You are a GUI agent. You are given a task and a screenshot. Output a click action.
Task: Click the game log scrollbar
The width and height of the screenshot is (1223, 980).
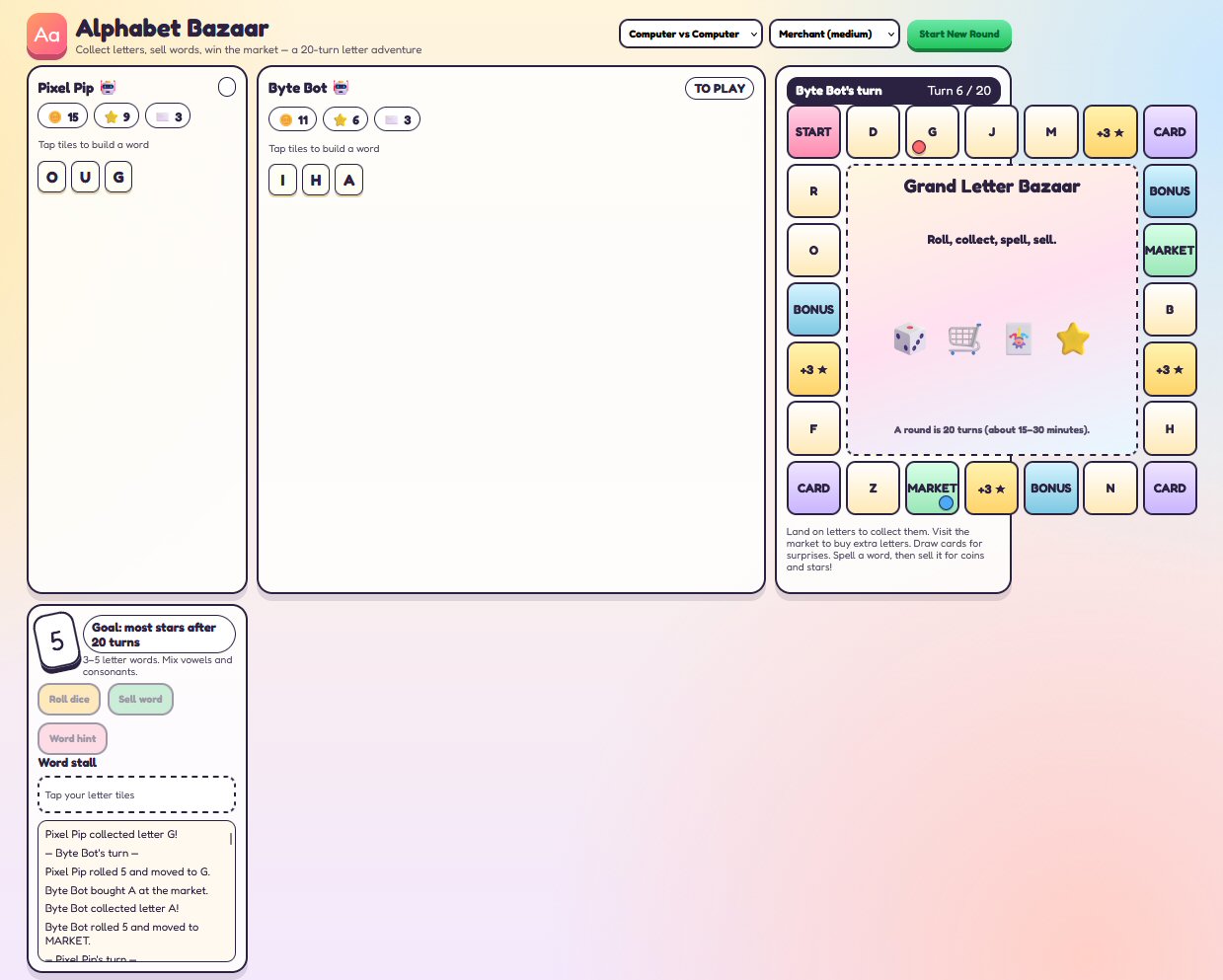point(231,838)
